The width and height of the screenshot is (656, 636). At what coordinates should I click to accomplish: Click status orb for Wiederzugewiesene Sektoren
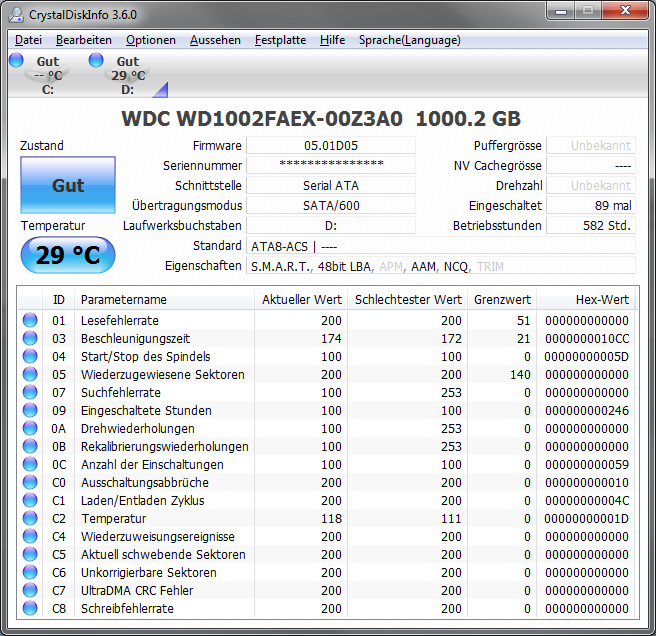[30, 374]
